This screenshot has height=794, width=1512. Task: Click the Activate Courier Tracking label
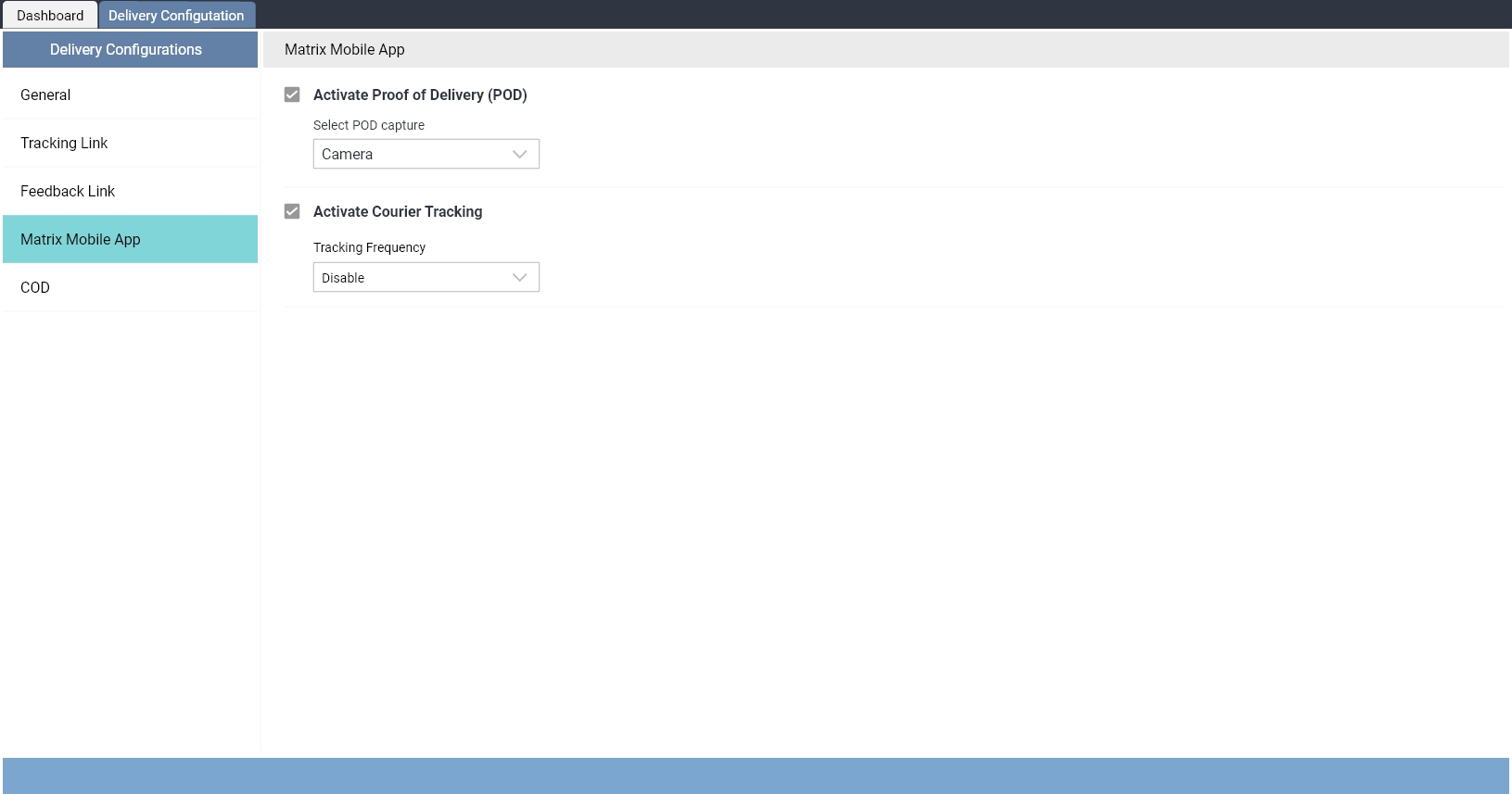coord(398,211)
